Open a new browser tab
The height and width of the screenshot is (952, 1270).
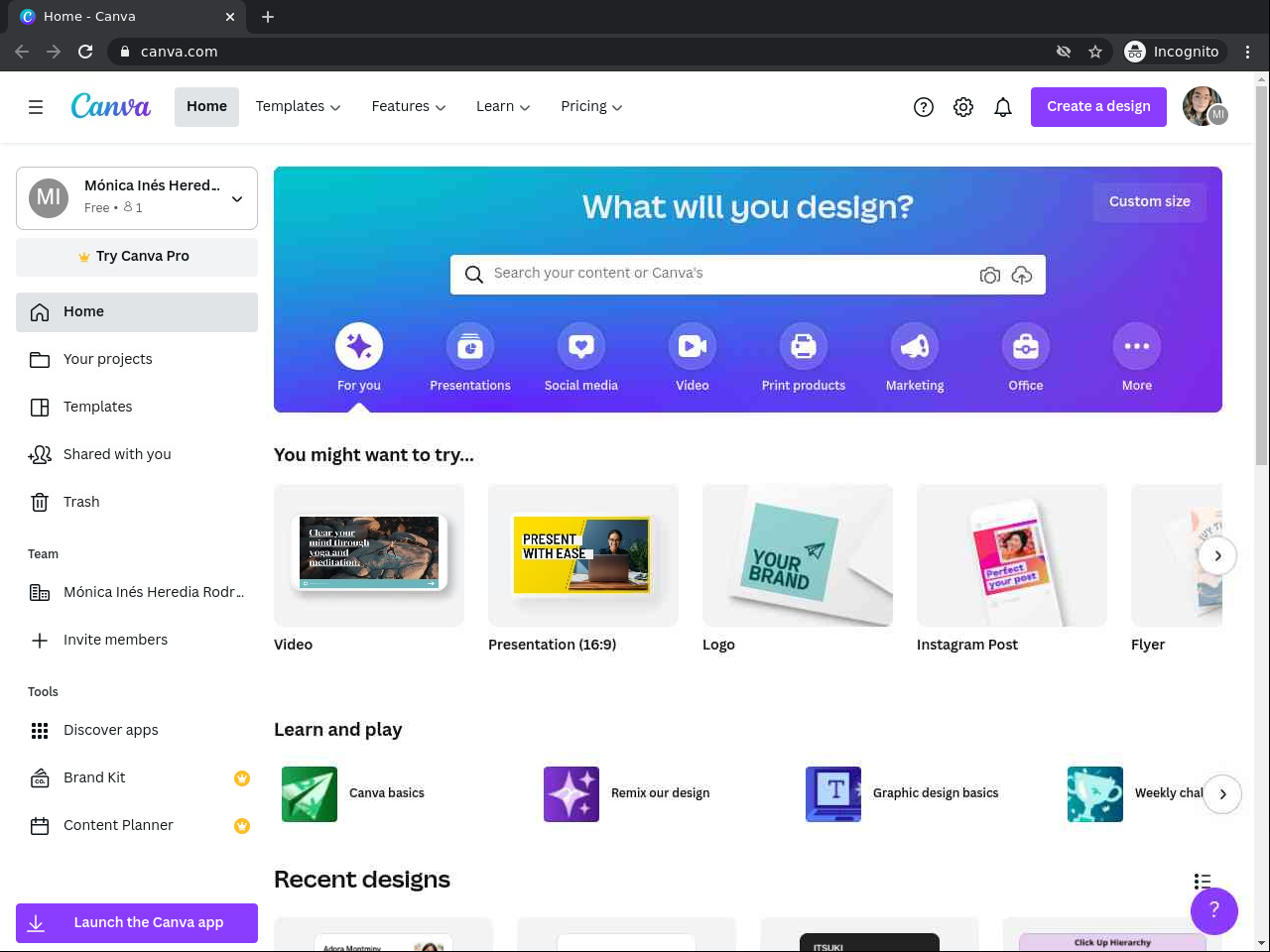268,17
